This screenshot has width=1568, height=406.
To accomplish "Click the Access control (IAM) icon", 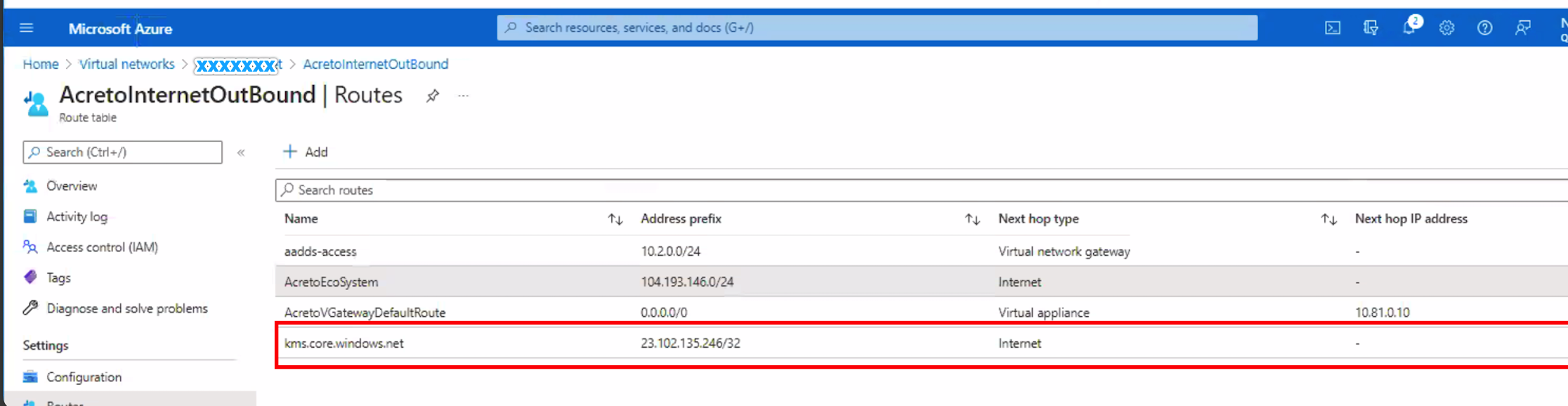I will pos(30,247).
